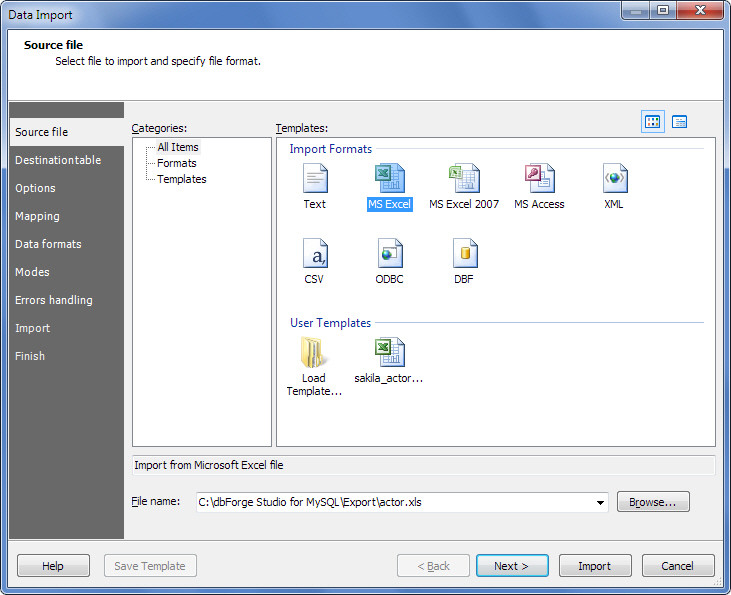Viewport: 731px width, 595px height.
Task: Go to the Destinationtable wizard page
Action: click(x=67, y=160)
